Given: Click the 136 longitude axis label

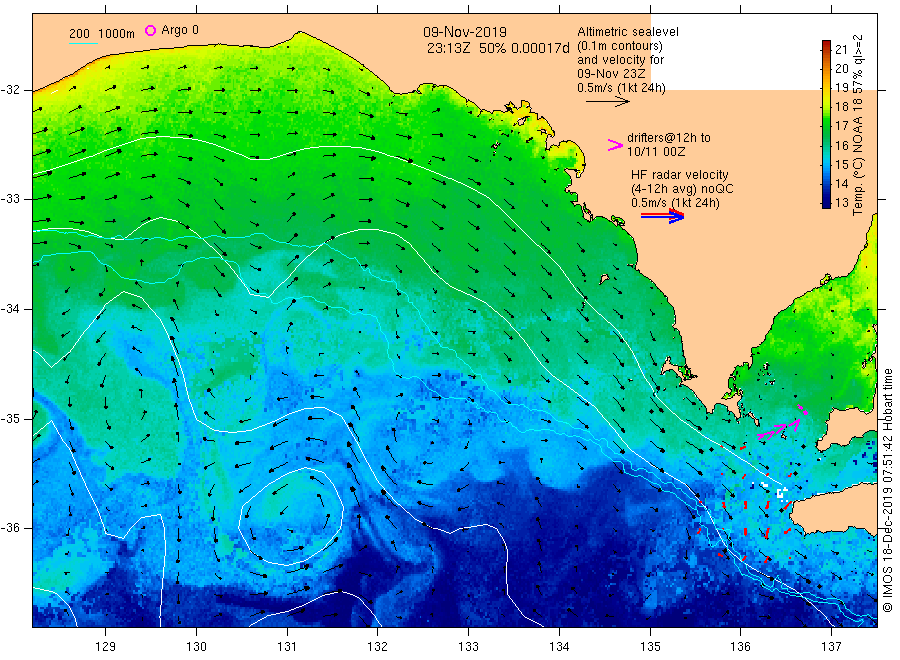Looking at the screenshot, I should coord(740,647).
